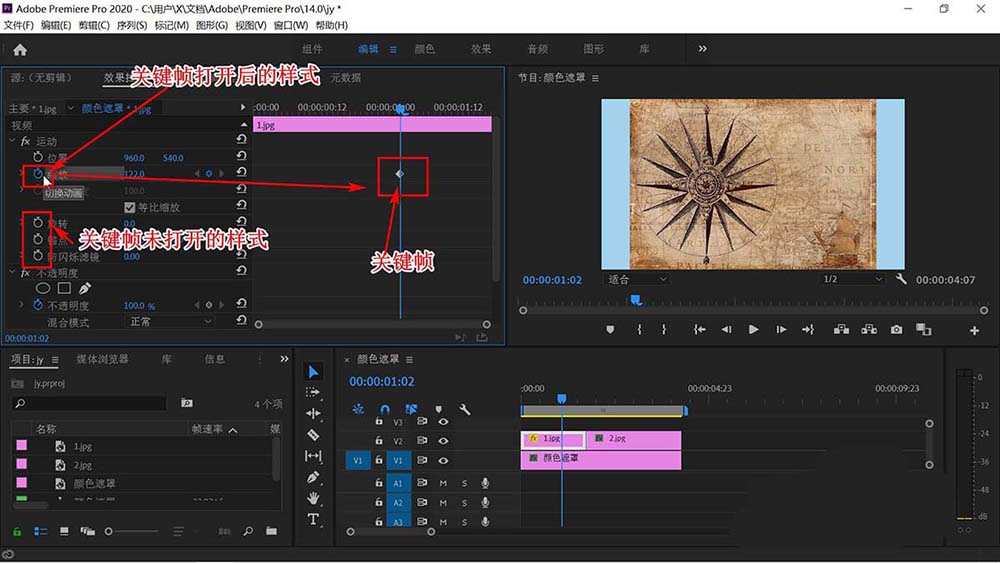Open timeline display settings wrench
The height and width of the screenshot is (563, 1000).
click(464, 409)
